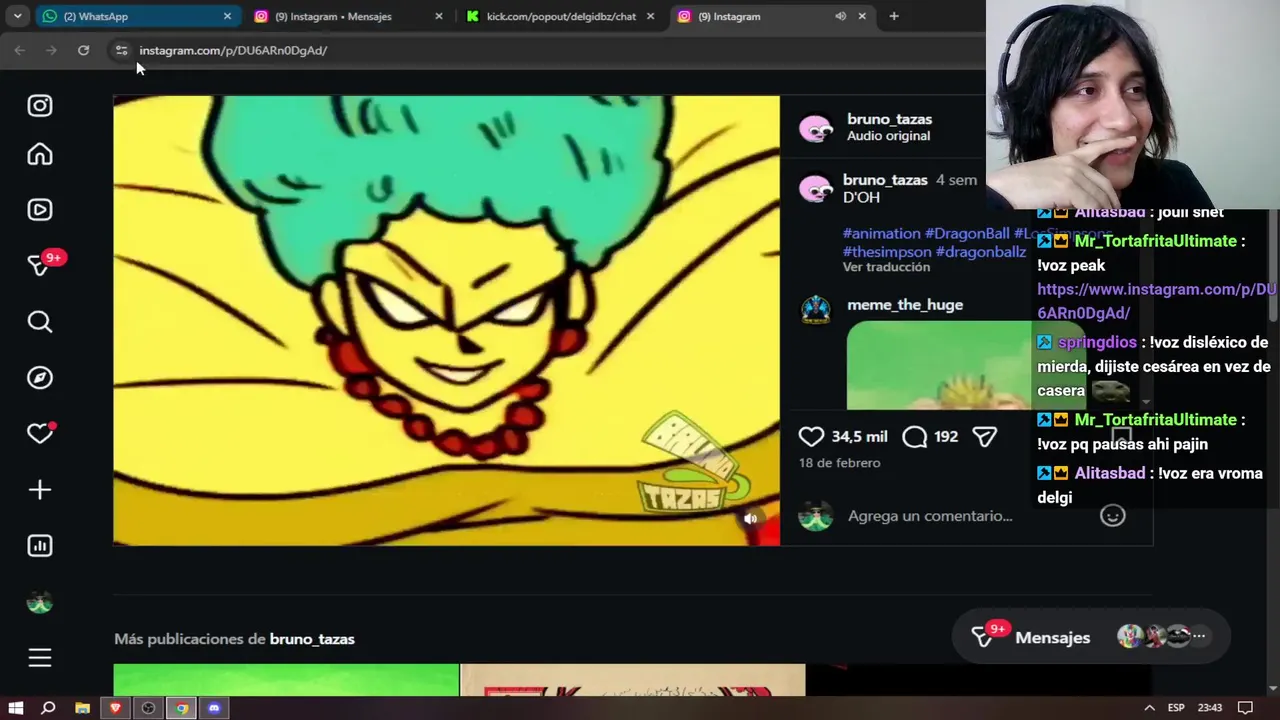1280x720 pixels.
Task: Switch to the Instagram Mensajes tab
Action: pyautogui.click(x=348, y=16)
